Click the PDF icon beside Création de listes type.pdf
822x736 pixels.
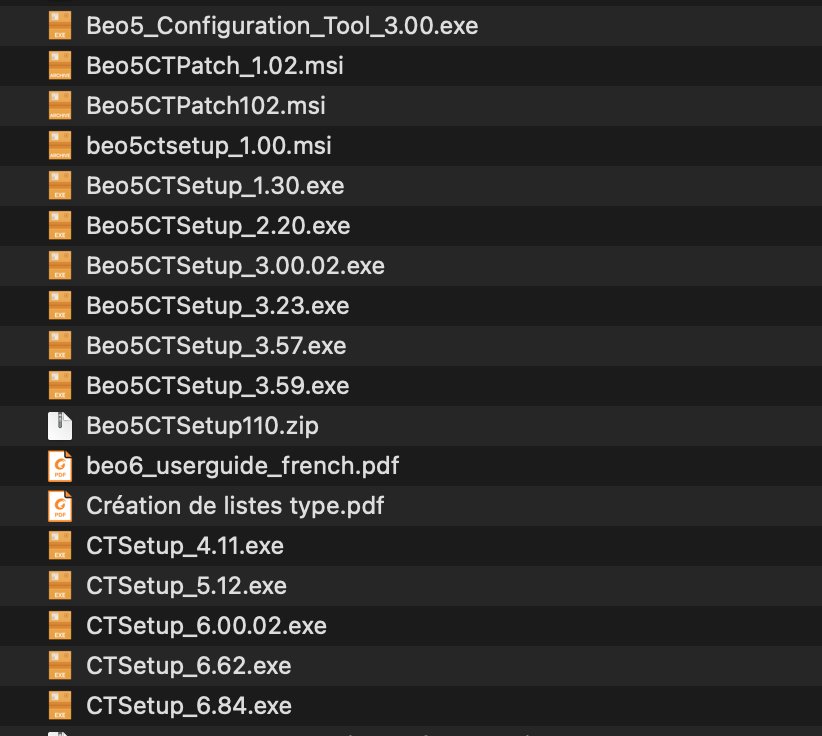(61, 506)
